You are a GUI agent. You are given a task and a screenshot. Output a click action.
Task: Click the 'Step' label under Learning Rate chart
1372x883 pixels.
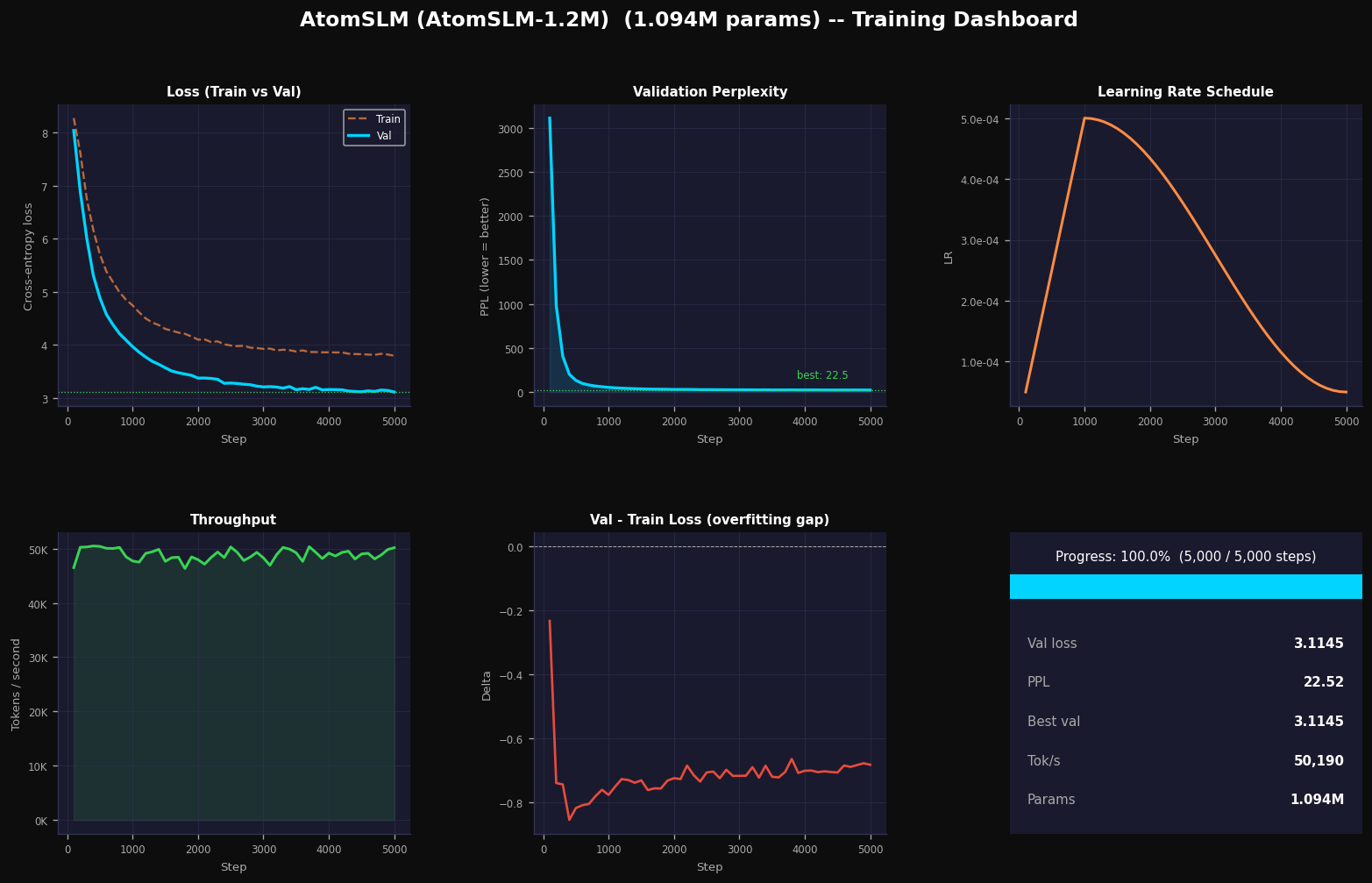click(1185, 439)
